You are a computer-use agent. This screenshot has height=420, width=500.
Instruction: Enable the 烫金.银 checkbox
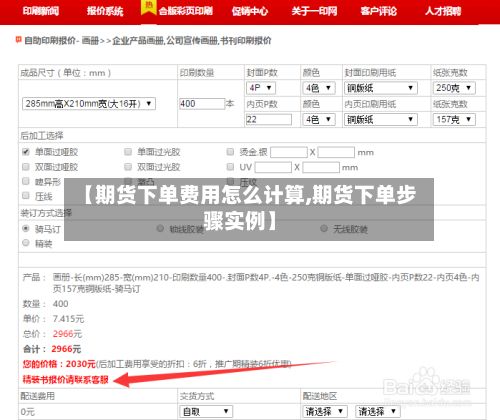point(230,152)
